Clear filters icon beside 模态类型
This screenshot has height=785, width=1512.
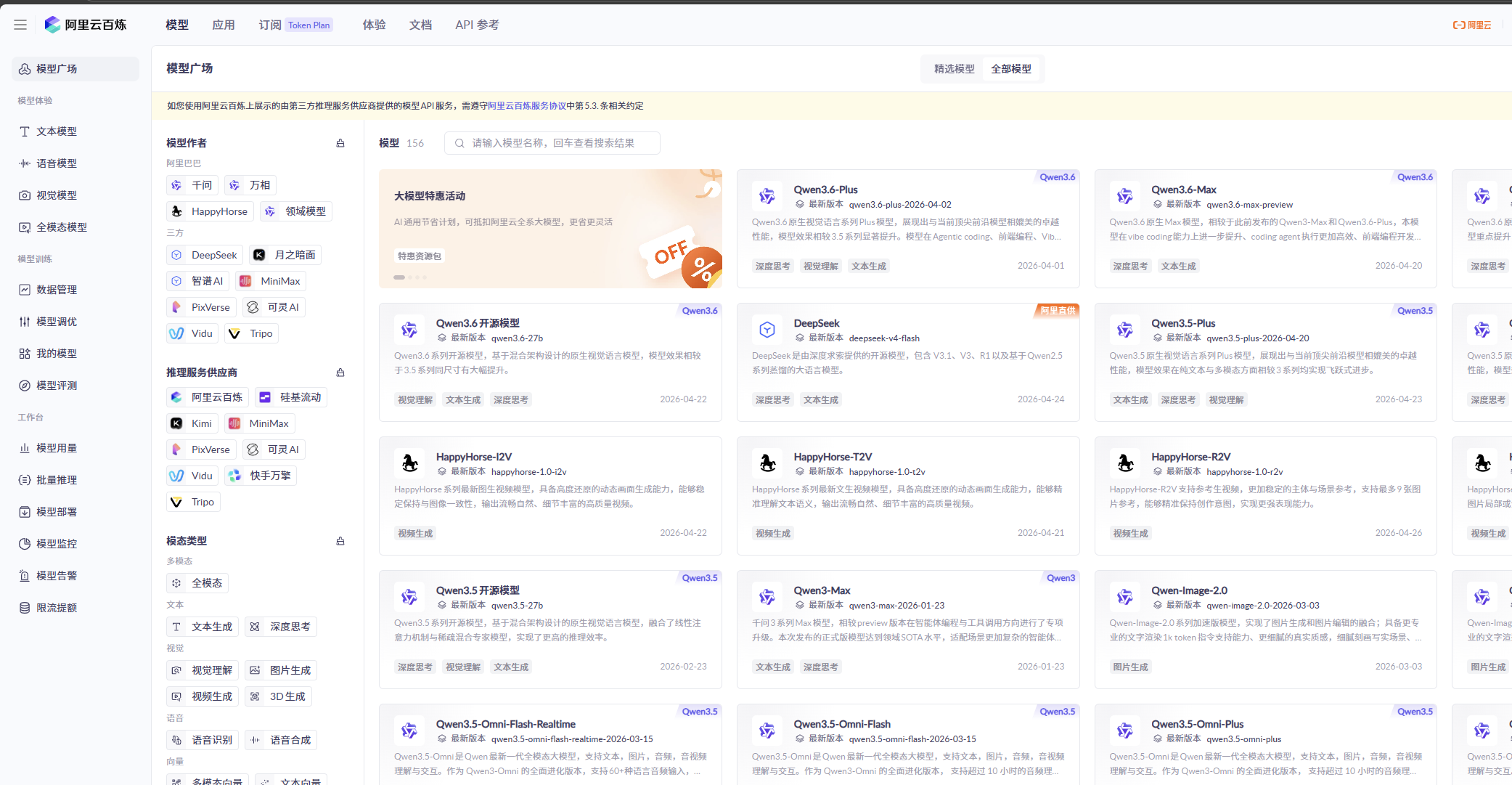pos(340,541)
